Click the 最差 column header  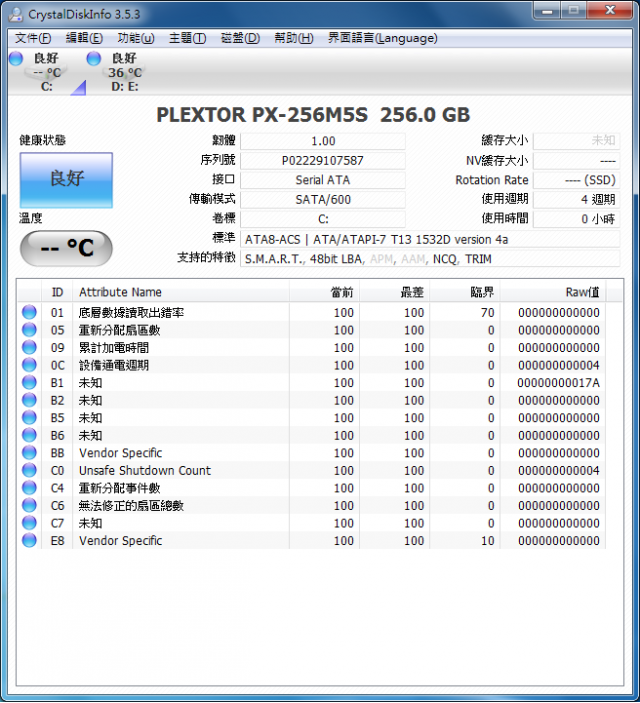point(395,292)
